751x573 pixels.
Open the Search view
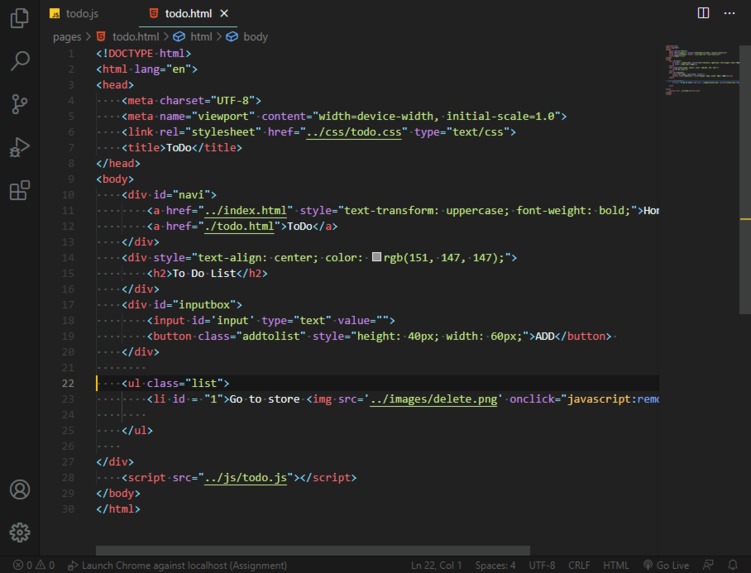tap(20, 61)
